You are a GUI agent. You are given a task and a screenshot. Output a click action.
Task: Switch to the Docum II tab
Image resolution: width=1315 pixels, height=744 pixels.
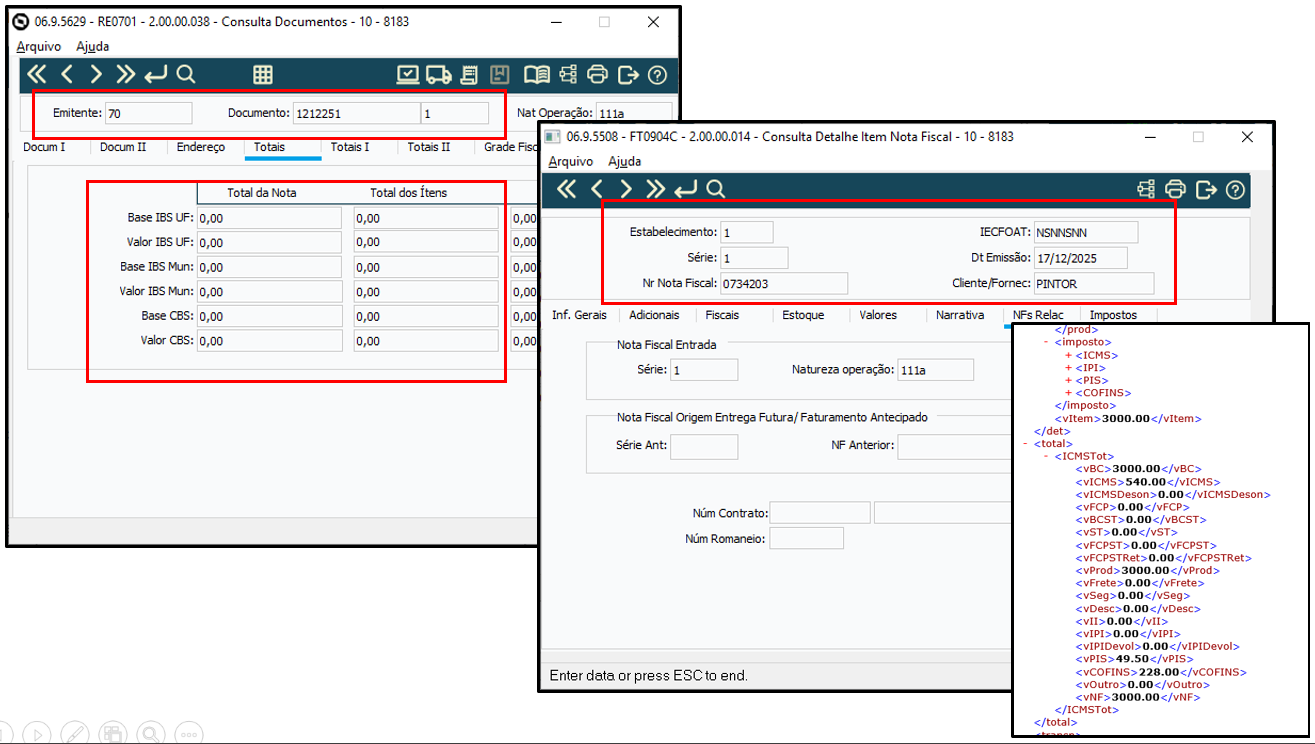point(123,147)
